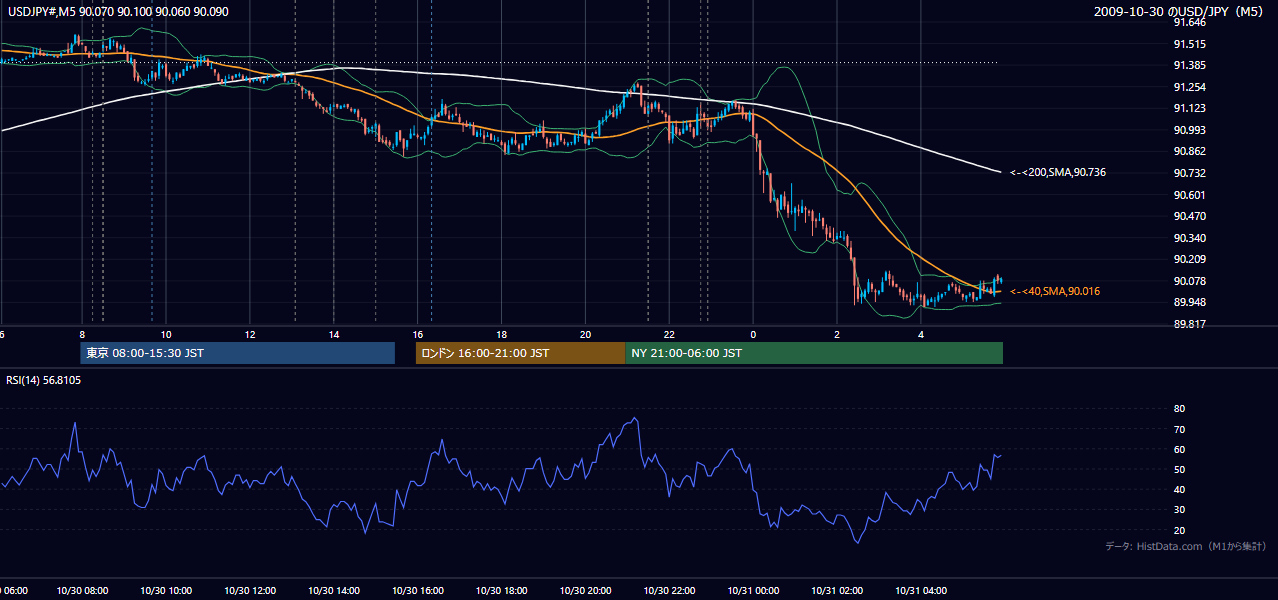Click the 10/31 04:00 bottom time label
The width and height of the screenshot is (1278, 600).
(921, 591)
